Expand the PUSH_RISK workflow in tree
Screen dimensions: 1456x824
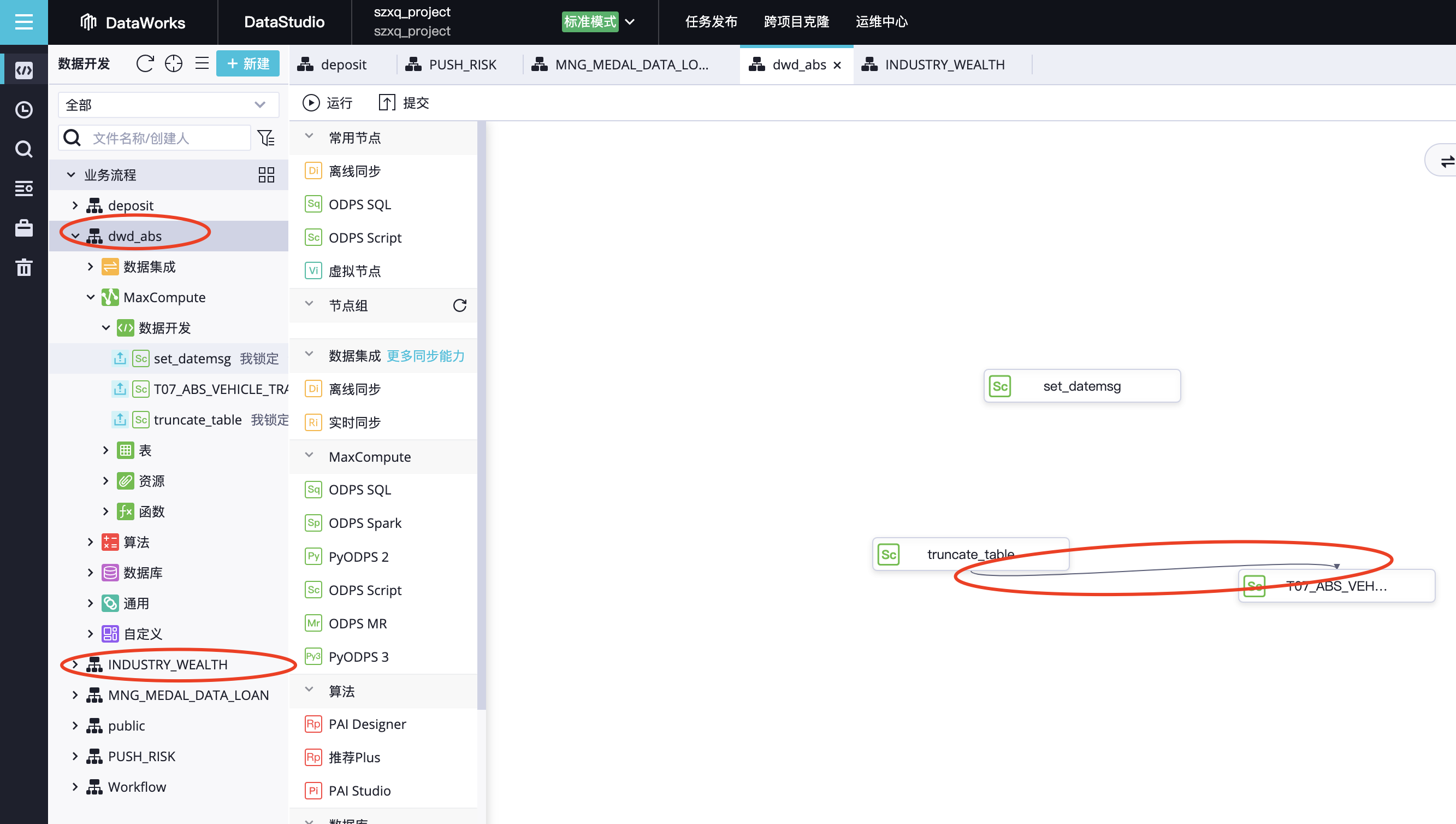[75, 757]
